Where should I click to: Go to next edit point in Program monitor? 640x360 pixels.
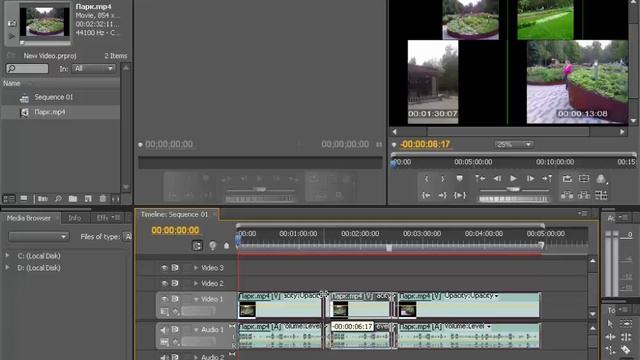[547, 178]
